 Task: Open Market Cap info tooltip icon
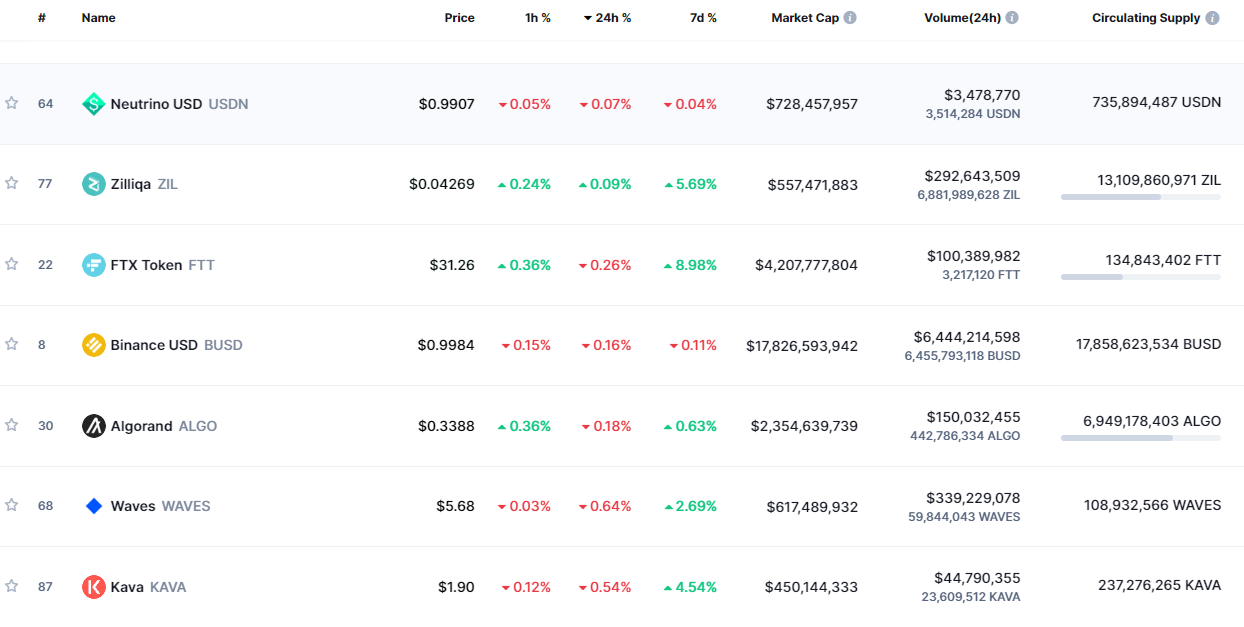click(850, 18)
